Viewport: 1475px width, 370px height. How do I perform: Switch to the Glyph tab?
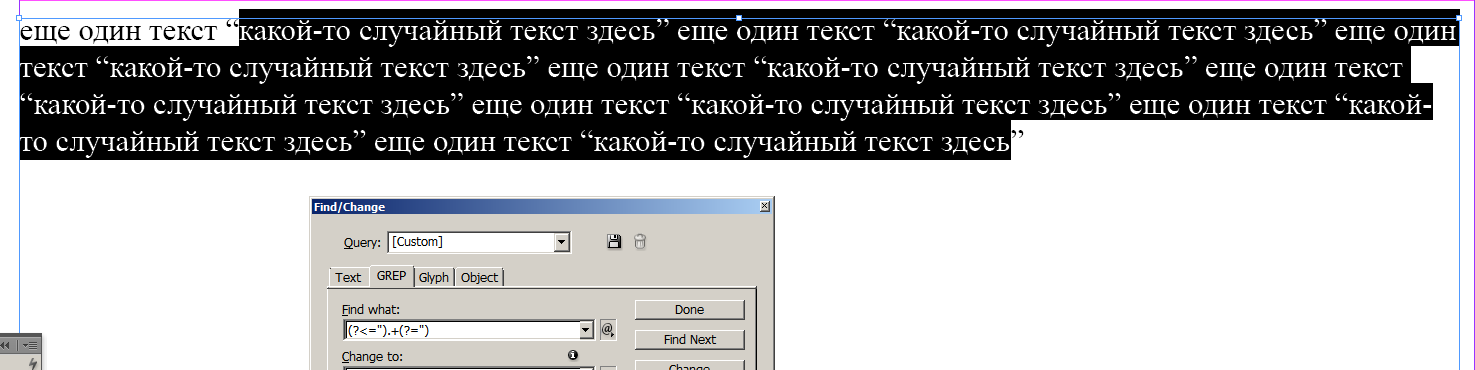[434, 277]
